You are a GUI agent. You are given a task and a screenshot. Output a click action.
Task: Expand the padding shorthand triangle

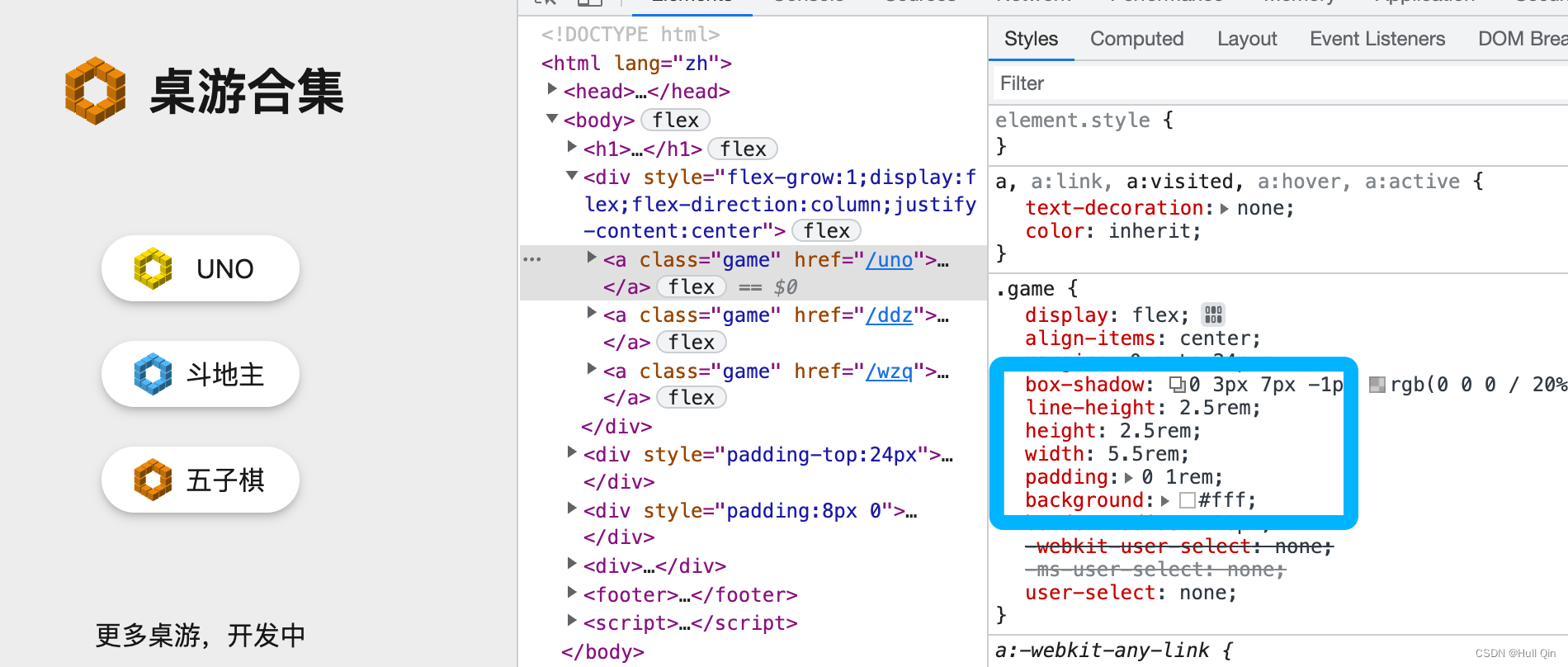coord(1129,478)
